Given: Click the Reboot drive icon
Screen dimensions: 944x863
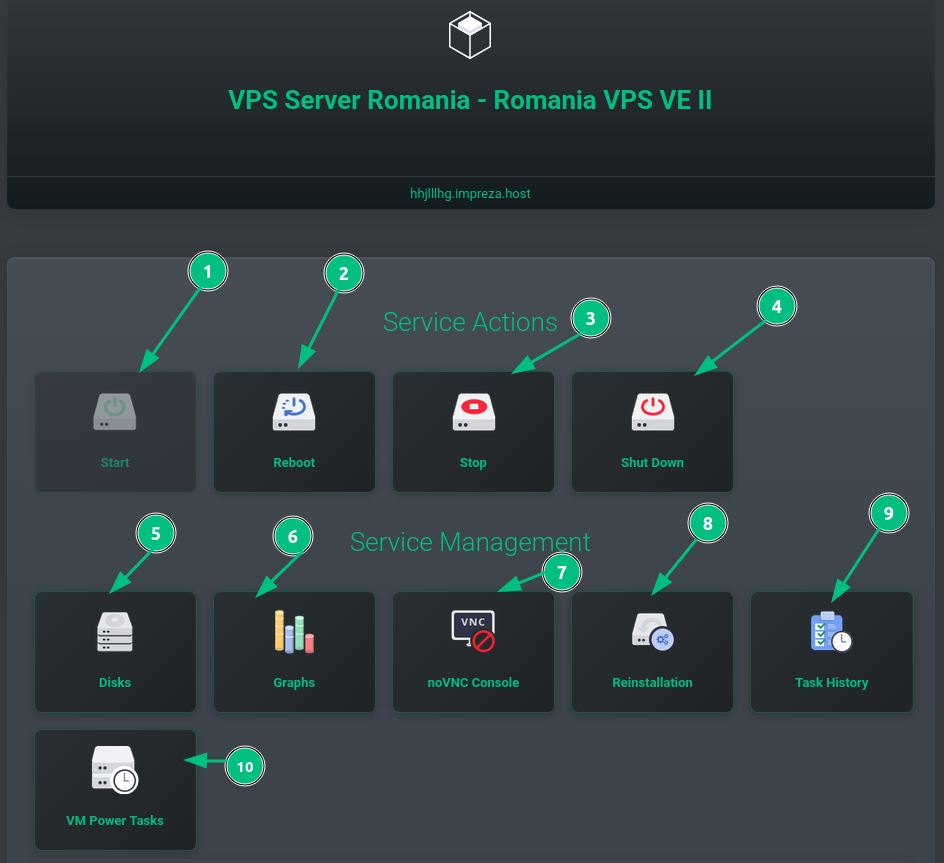Looking at the screenshot, I should [294, 412].
